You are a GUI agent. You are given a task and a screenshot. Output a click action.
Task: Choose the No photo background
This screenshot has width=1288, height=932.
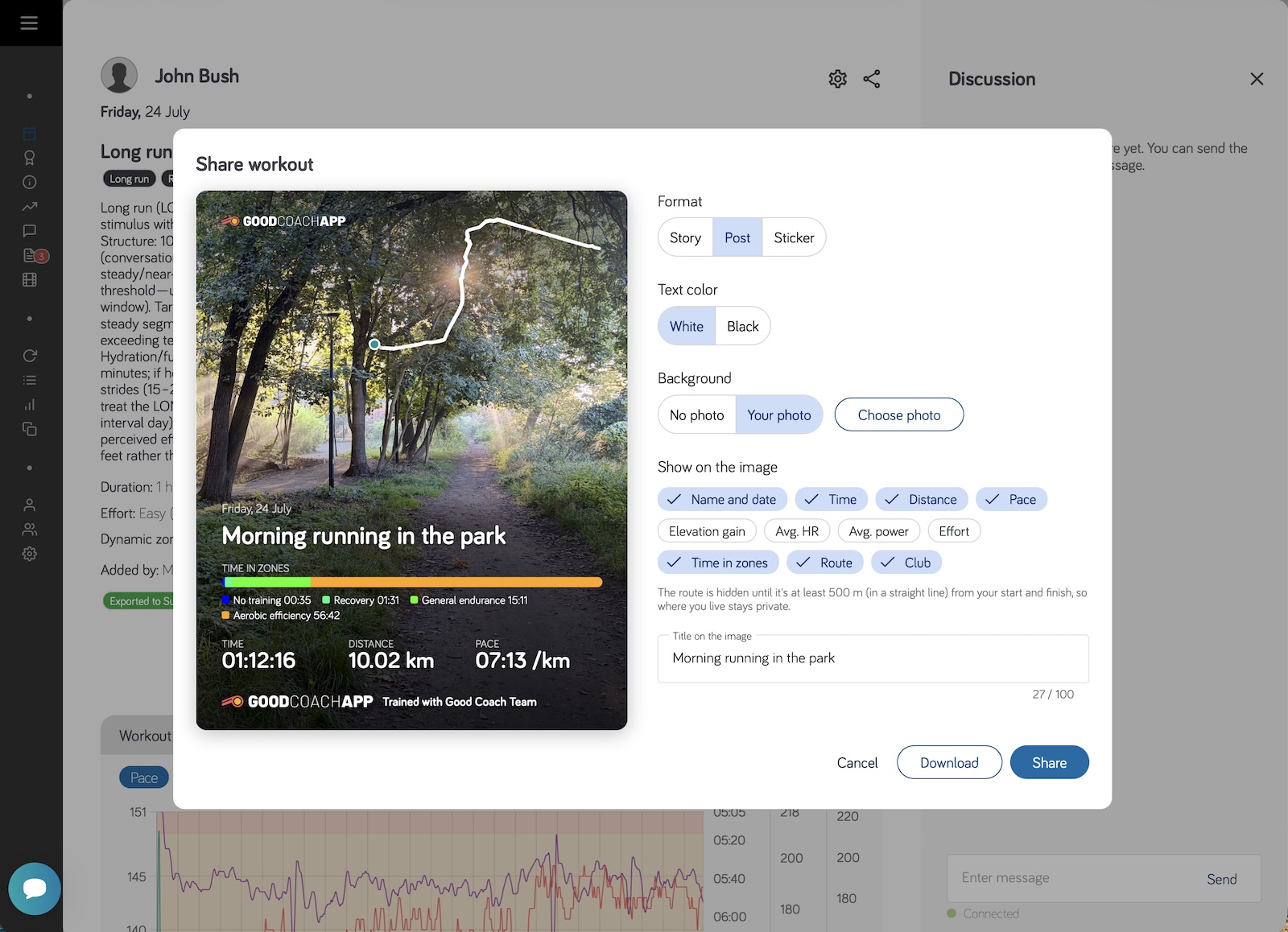pos(697,414)
